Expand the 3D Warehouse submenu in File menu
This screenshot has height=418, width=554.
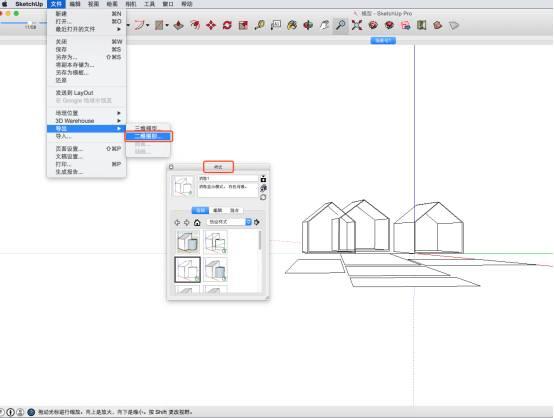point(88,121)
